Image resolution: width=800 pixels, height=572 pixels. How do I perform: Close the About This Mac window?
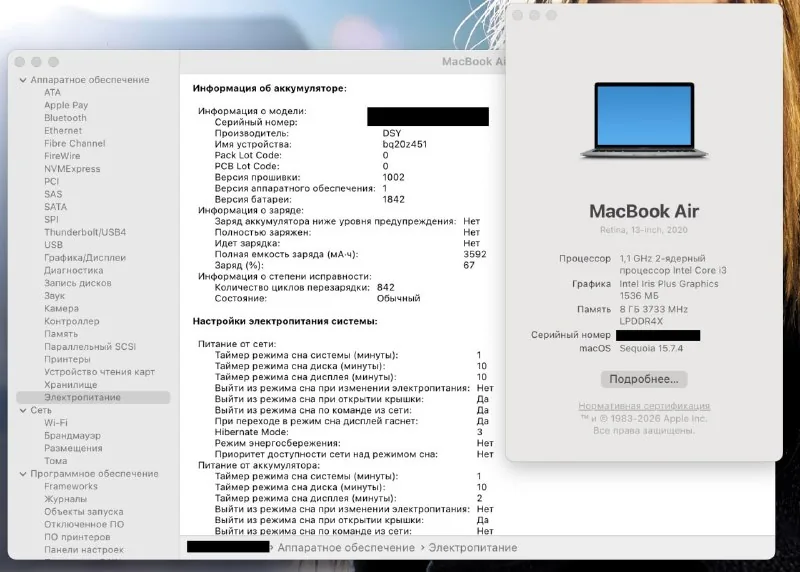517,16
